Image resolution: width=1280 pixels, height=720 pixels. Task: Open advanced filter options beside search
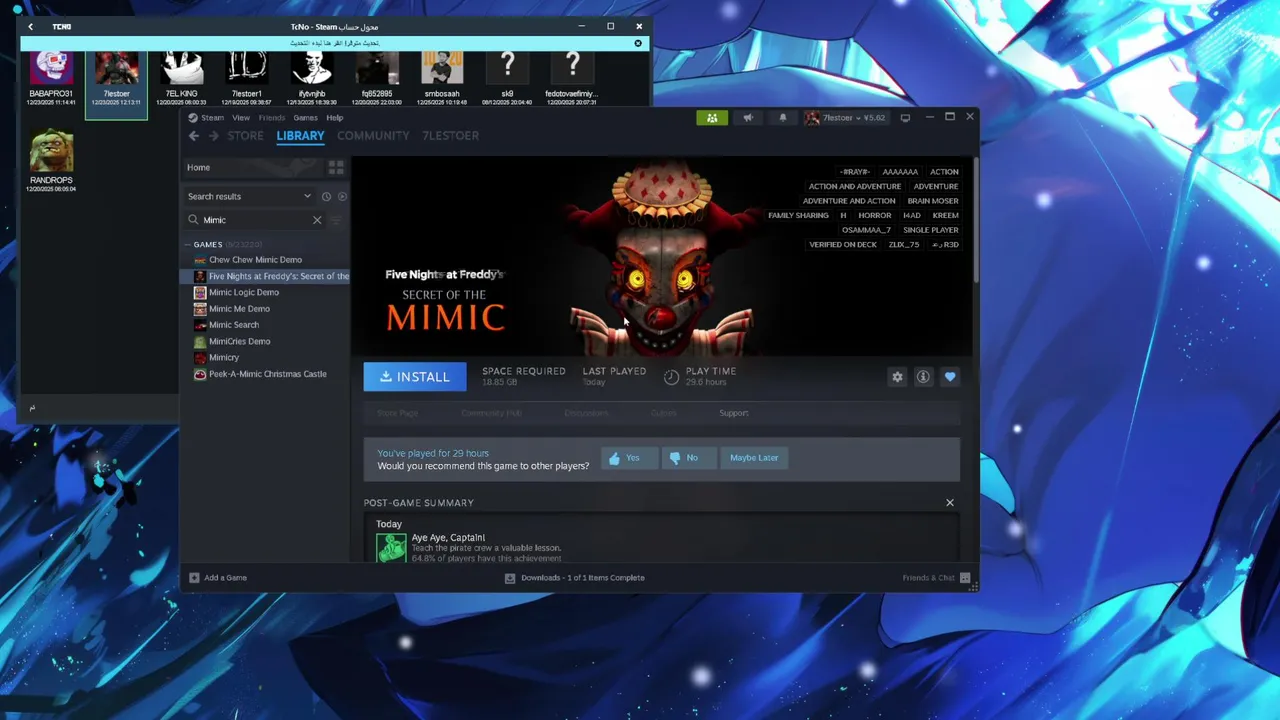pyautogui.click(x=336, y=220)
